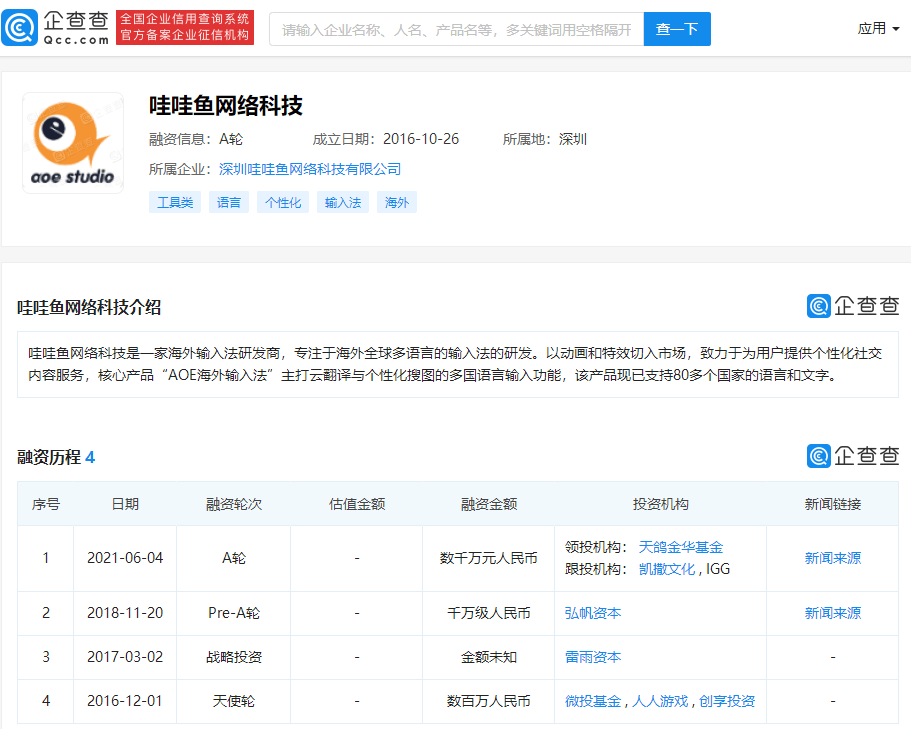Open 天鸽金华基金 investor link
Viewport: 911px width, 729px height.
[680, 547]
